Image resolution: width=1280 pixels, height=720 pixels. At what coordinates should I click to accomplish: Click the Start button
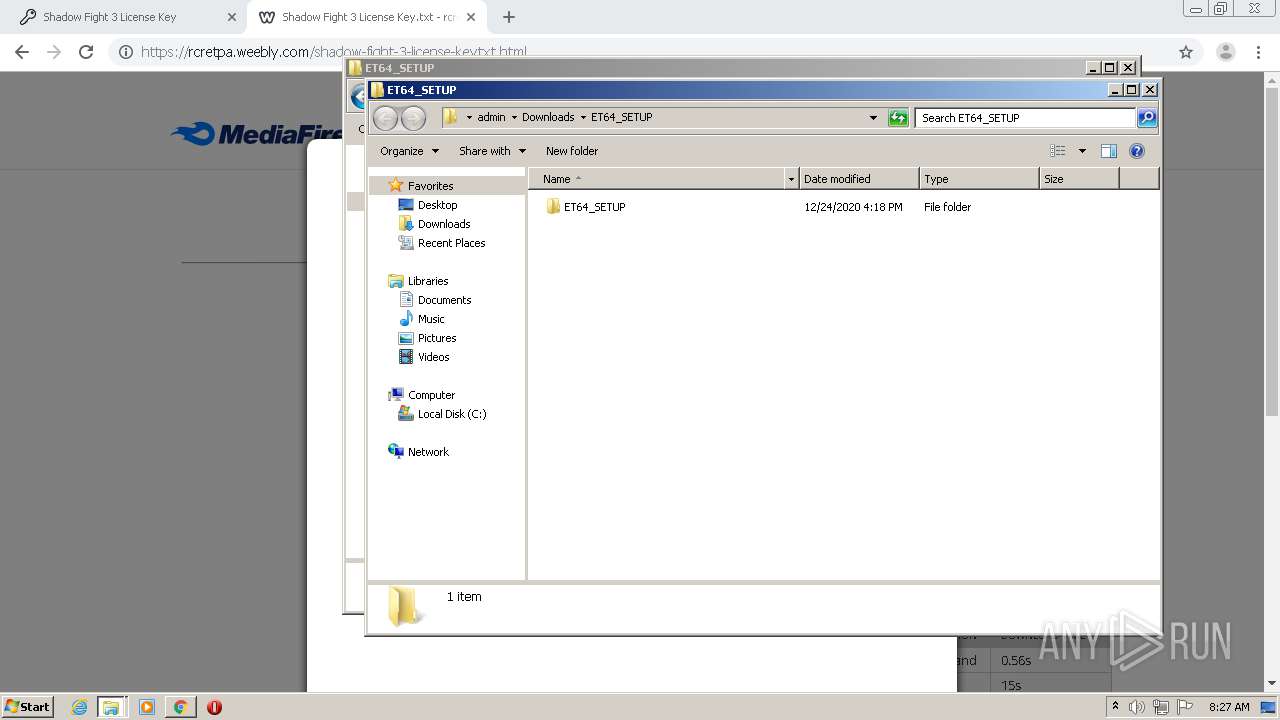pyautogui.click(x=27, y=706)
